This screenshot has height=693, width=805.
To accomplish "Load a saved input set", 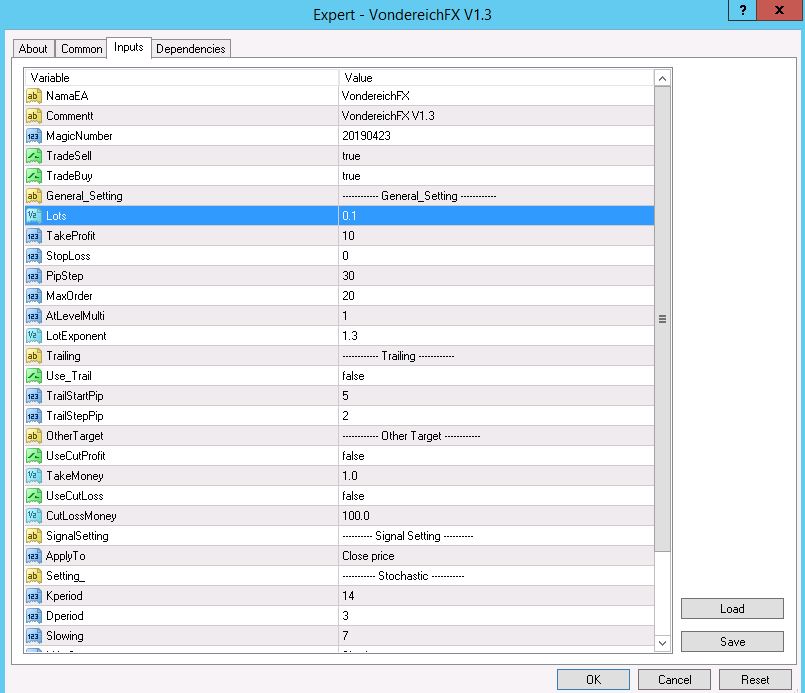I will (x=732, y=609).
